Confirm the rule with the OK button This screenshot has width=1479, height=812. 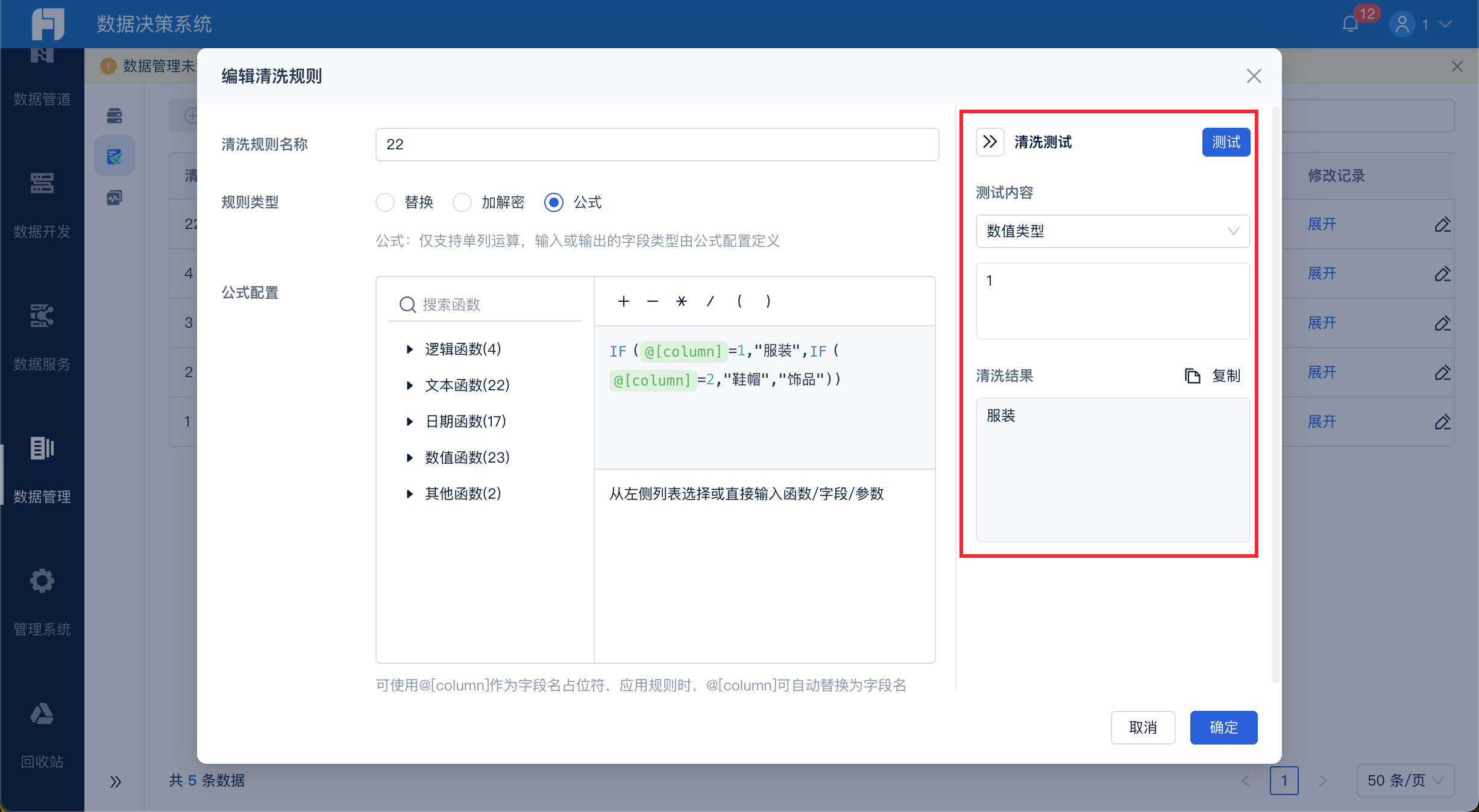coord(1223,728)
